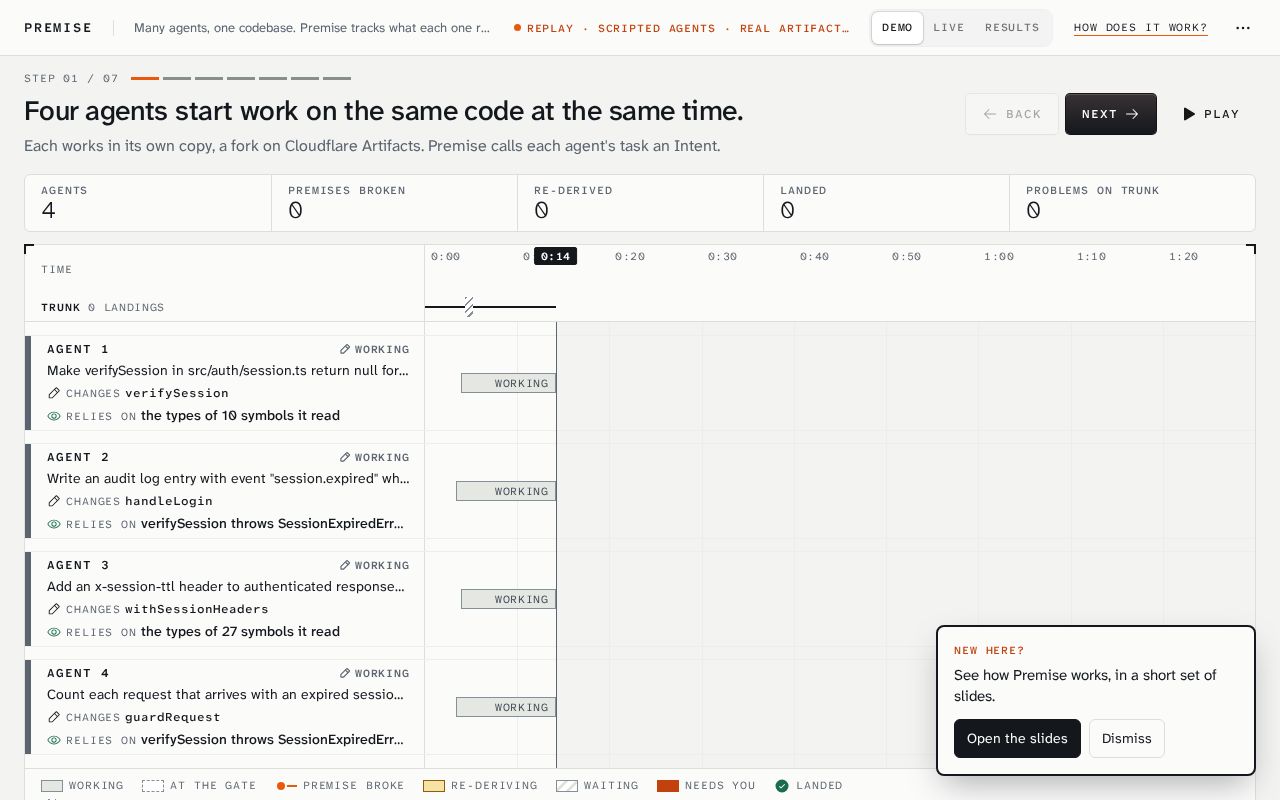Click the 0:14 timeline marker
Viewport: 1280px width, 800px height.
pos(555,256)
